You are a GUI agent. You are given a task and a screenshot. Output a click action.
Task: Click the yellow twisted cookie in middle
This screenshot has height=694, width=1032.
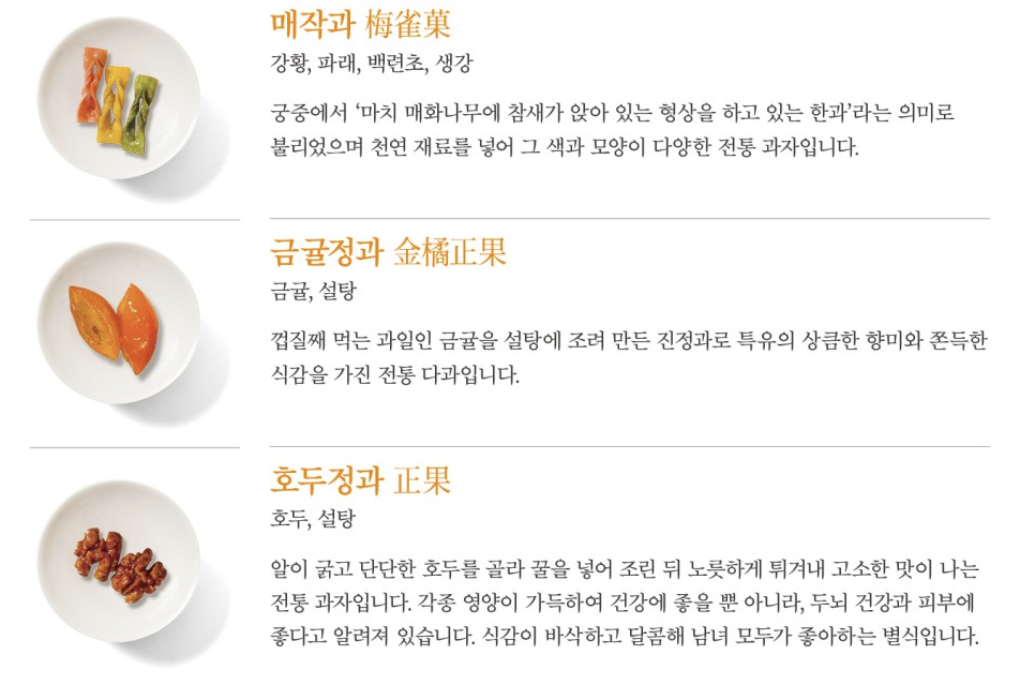(x=116, y=105)
